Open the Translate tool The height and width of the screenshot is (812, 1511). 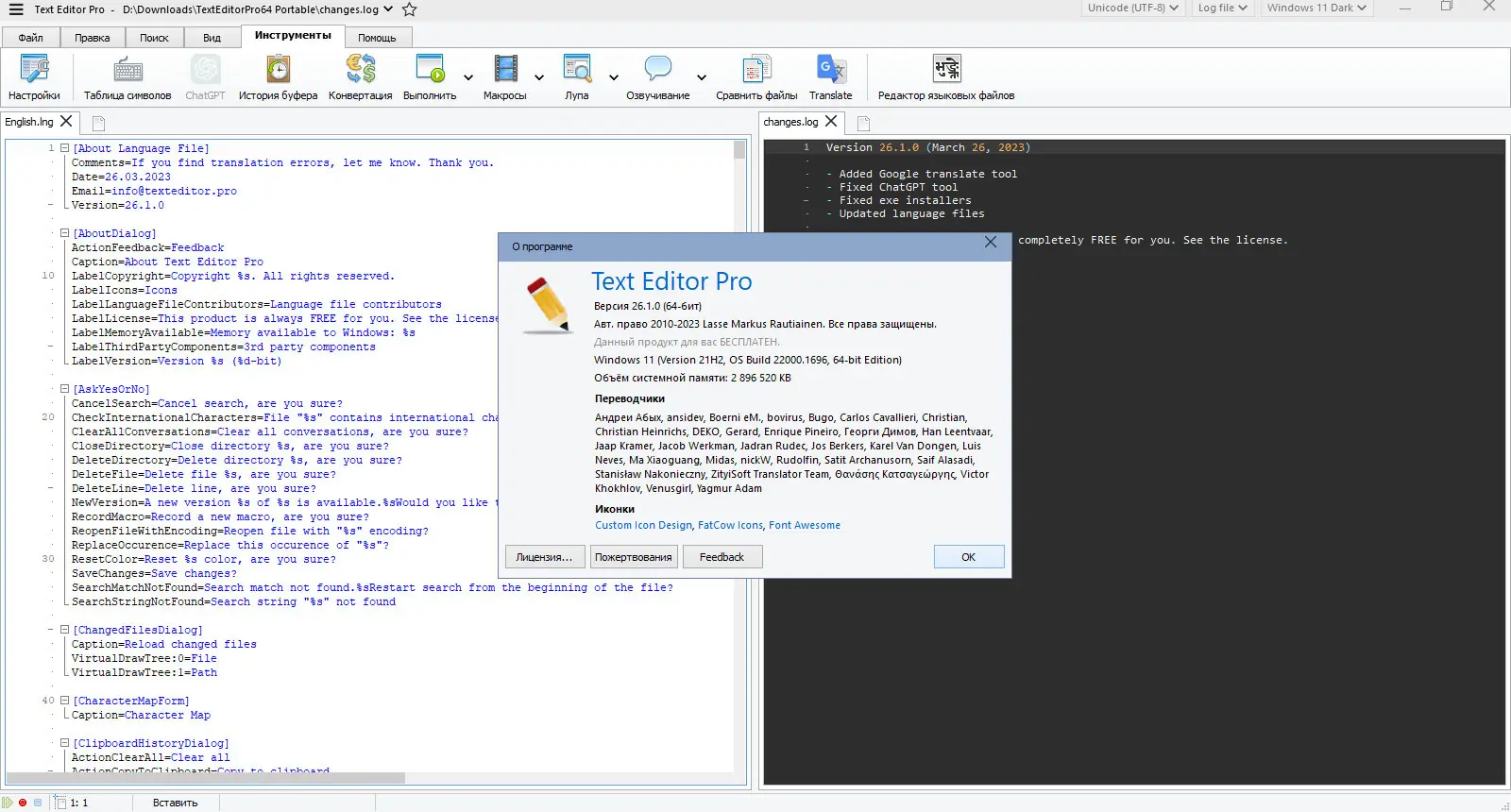(x=831, y=77)
